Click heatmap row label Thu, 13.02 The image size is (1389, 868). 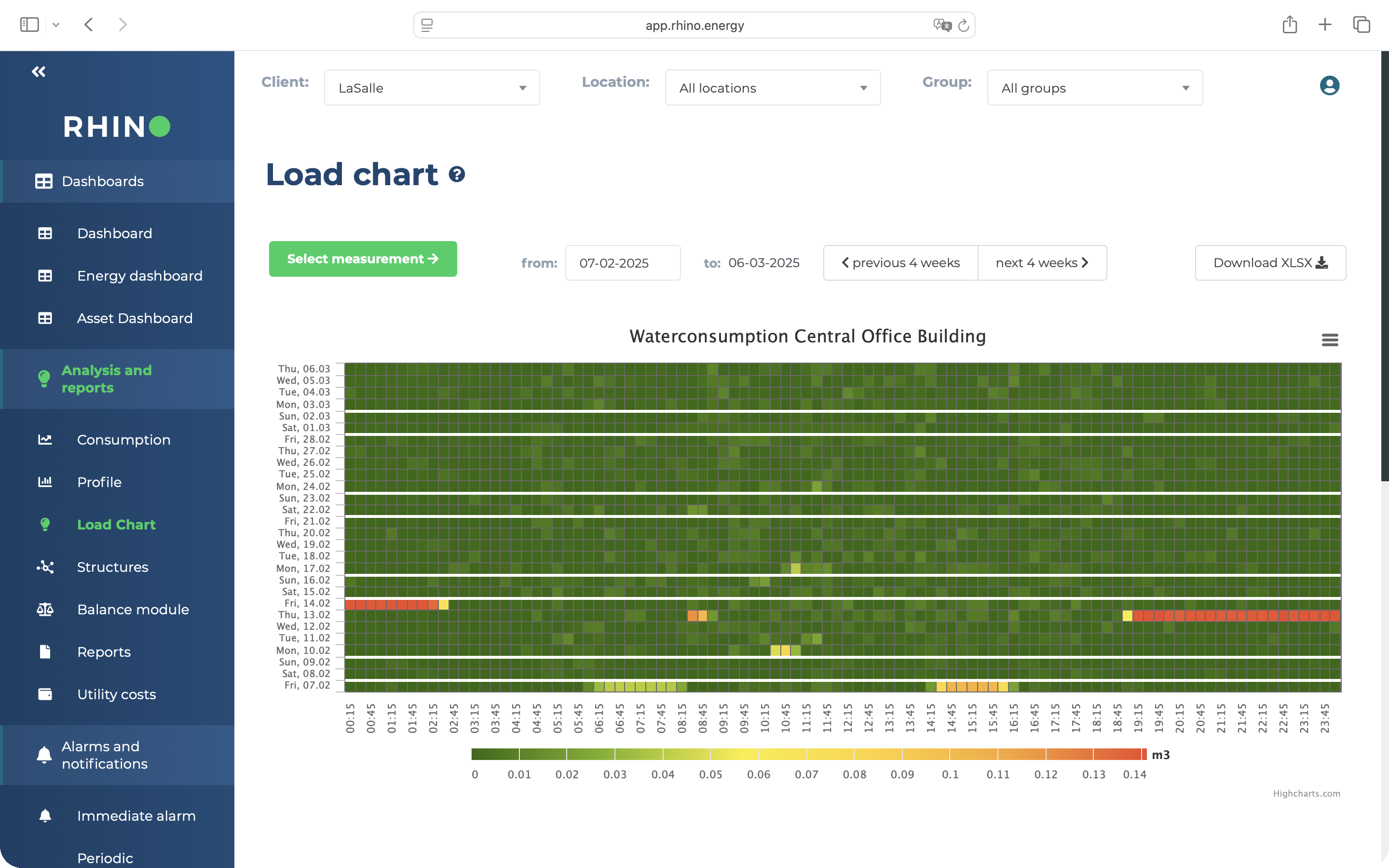(304, 615)
